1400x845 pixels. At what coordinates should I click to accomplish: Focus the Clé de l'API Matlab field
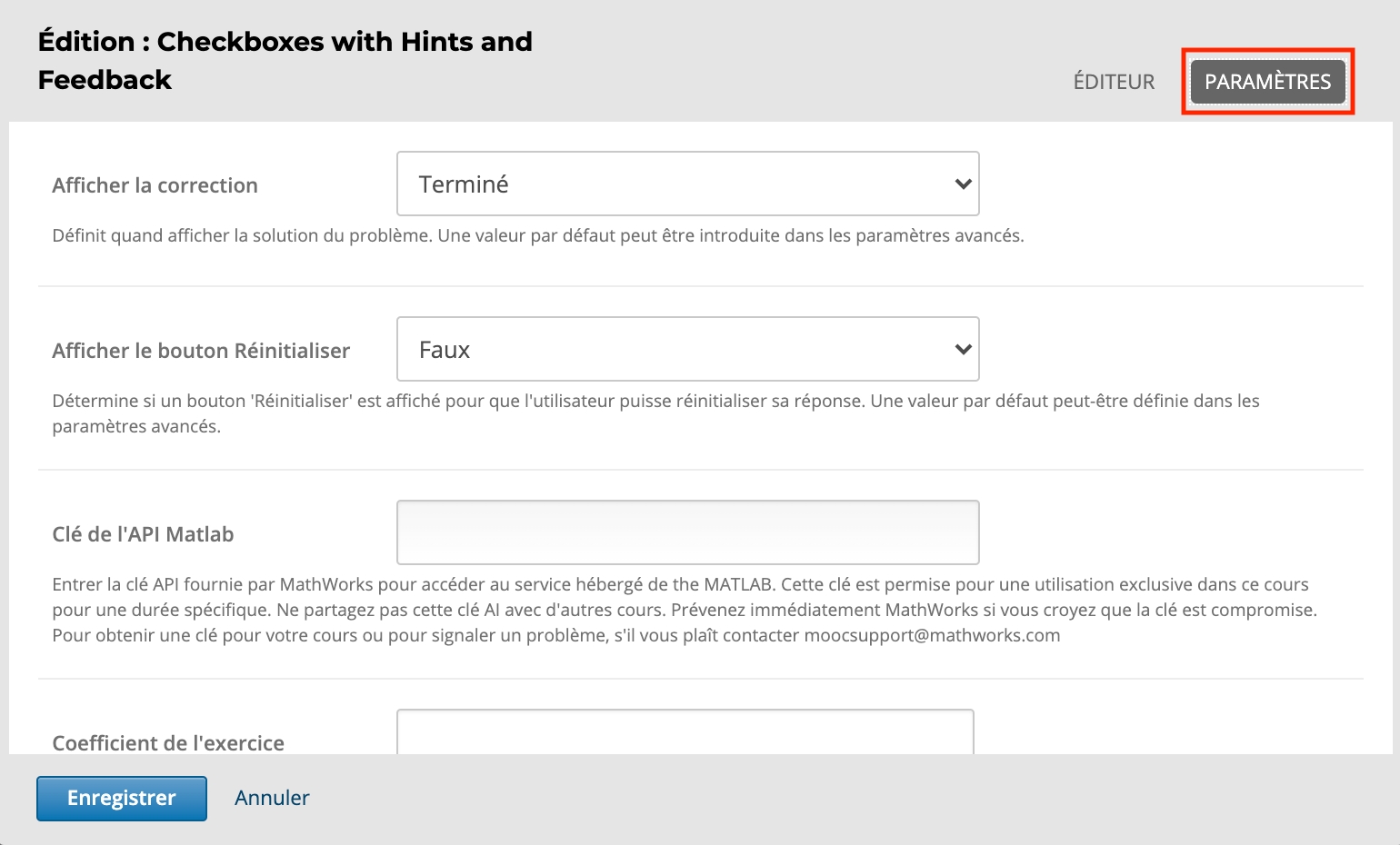coord(687,532)
